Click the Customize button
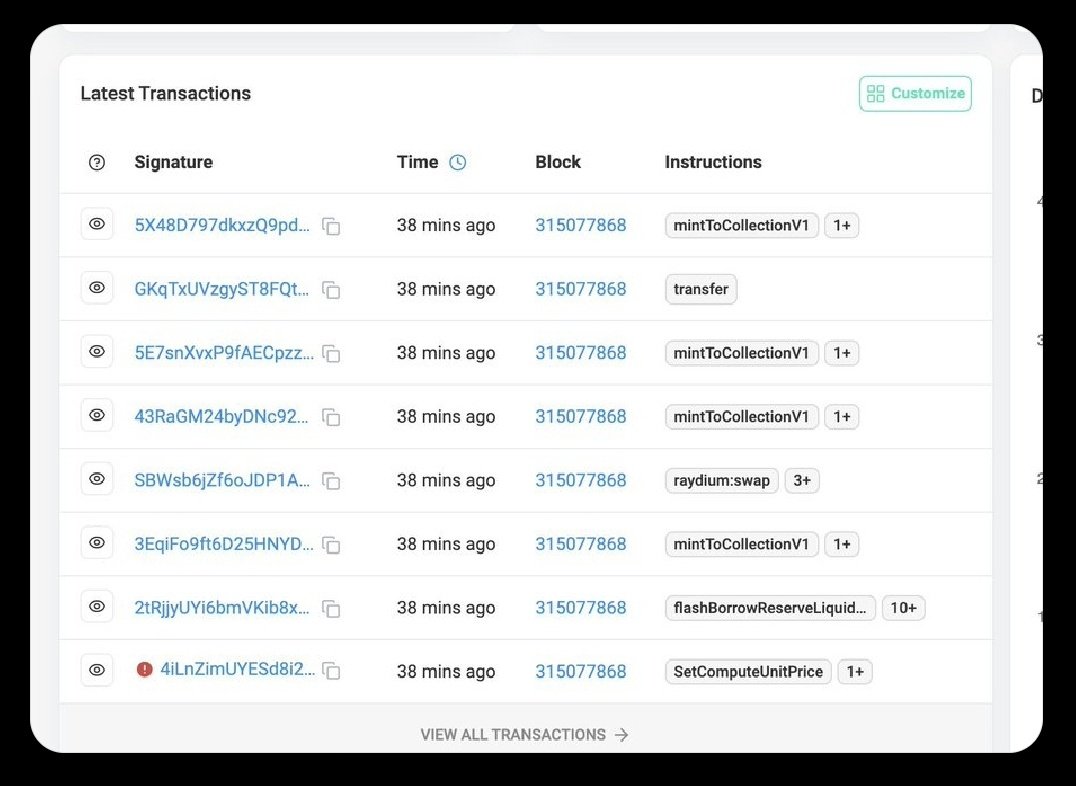1076x786 pixels. (915, 93)
